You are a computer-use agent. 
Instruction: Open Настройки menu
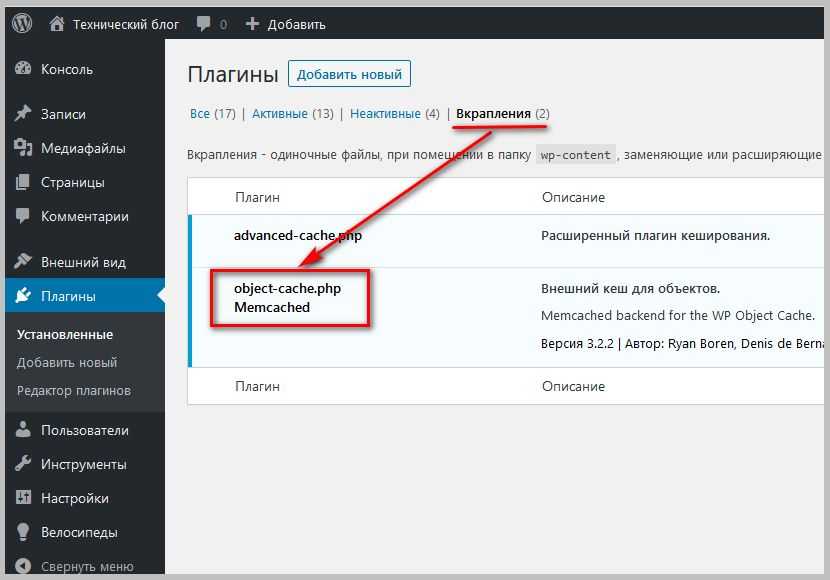pyautogui.click(x=75, y=498)
